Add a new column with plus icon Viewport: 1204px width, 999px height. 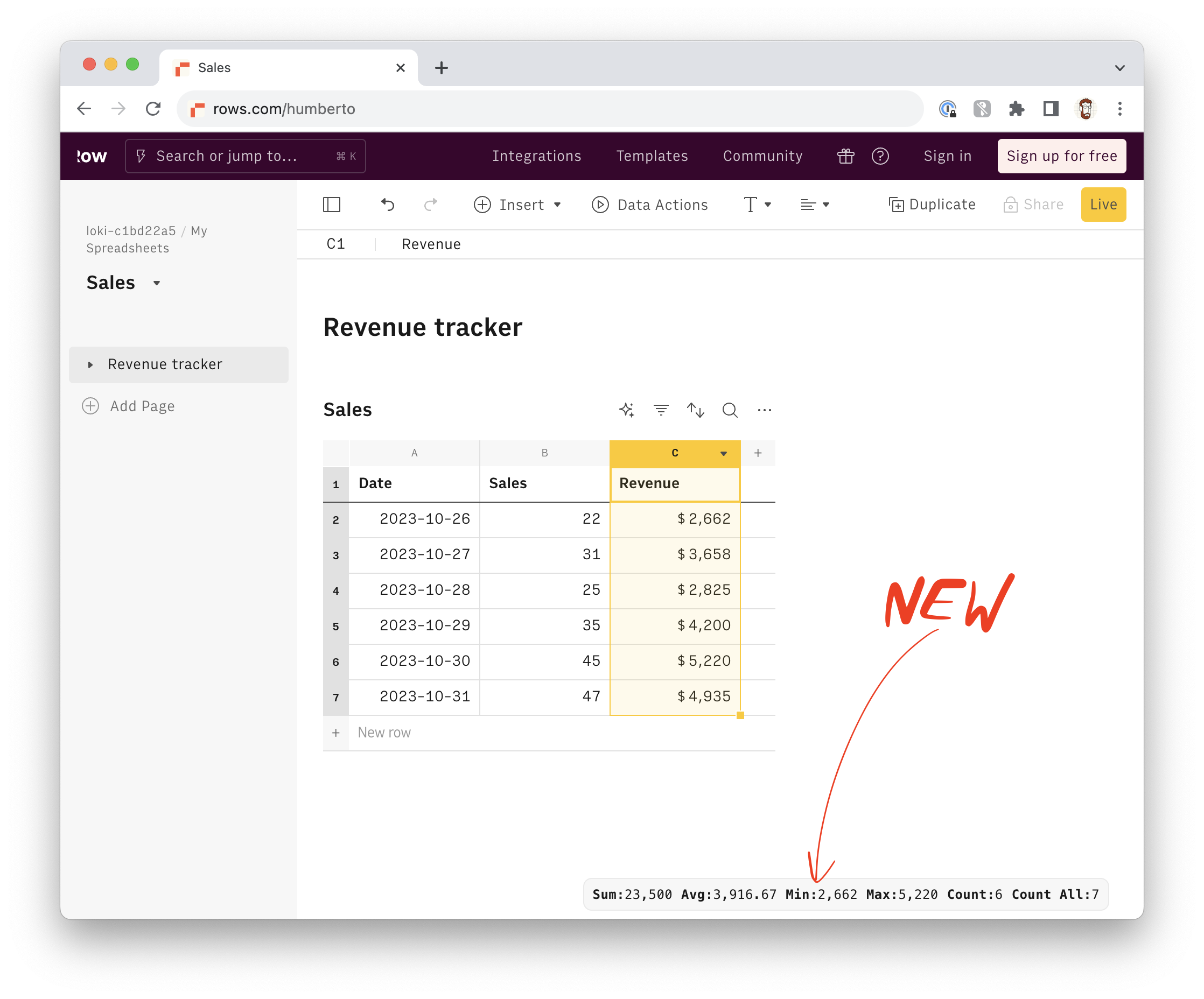[x=758, y=453]
